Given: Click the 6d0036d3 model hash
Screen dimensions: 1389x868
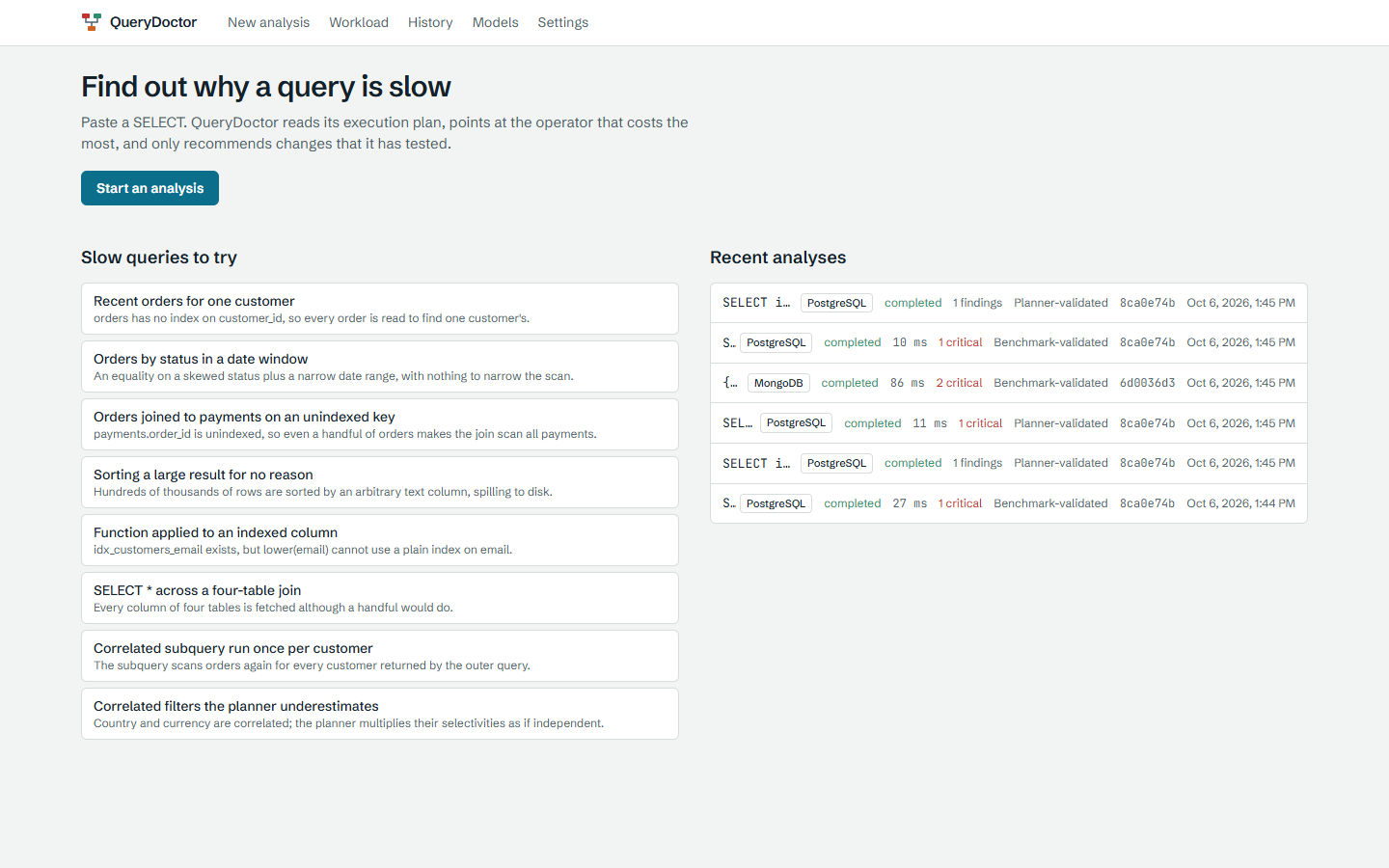Looking at the screenshot, I should pyautogui.click(x=1147, y=383).
